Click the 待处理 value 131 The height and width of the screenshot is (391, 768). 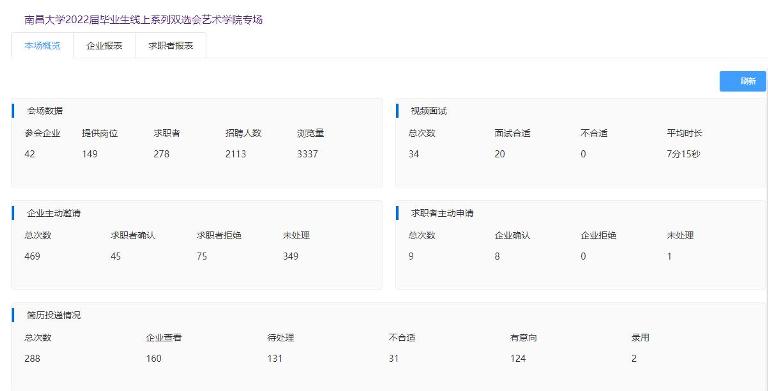(275, 359)
